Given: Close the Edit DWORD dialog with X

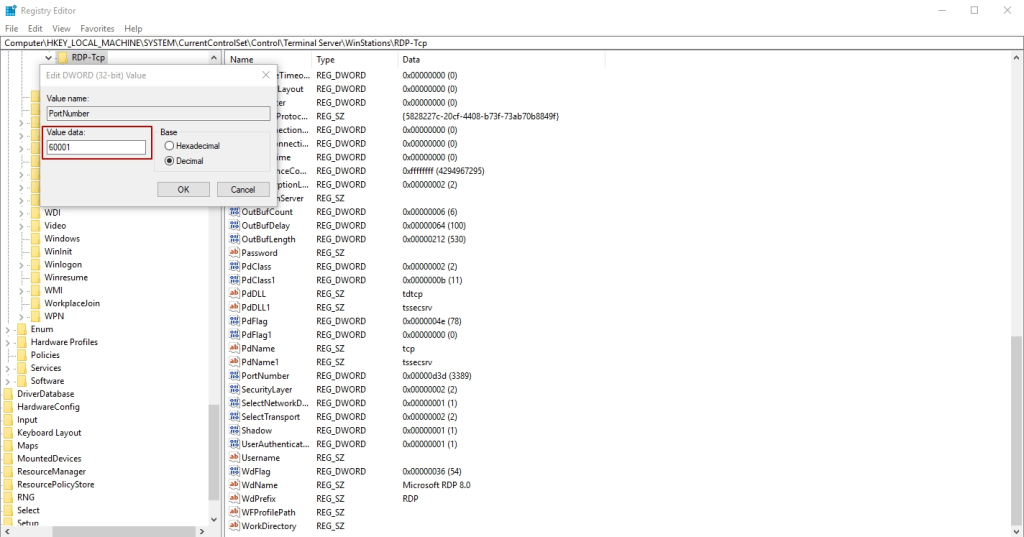Looking at the screenshot, I should pos(266,75).
